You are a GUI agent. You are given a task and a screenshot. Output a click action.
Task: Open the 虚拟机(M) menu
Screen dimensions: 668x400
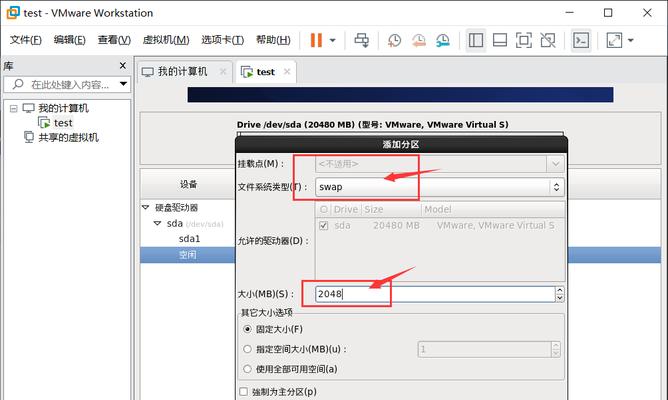(166, 40)
